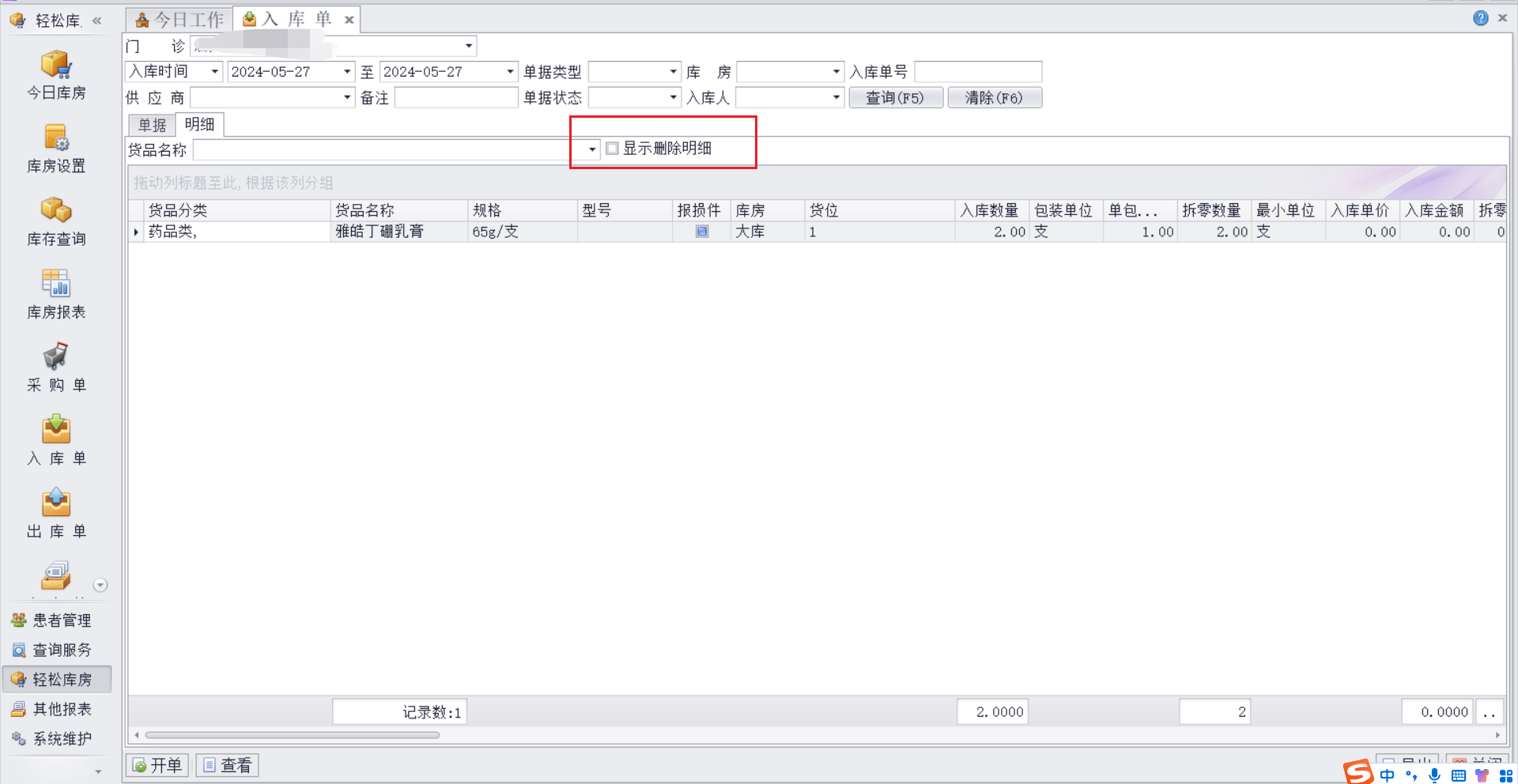1518x784 pixels.
Task: Sort by 入库金额 column header
Action: pyautogui.click(x=1437, y=210)
